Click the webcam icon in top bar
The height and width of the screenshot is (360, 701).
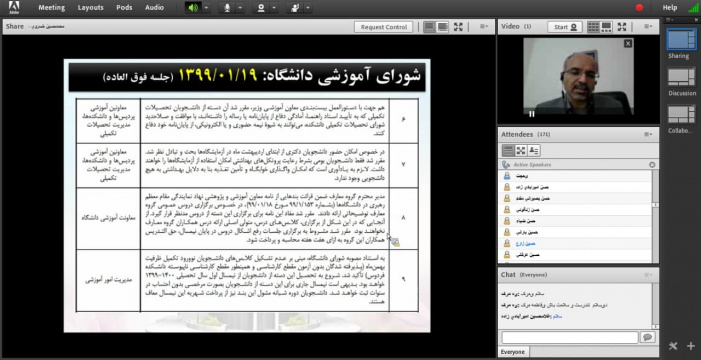point(261,8)
